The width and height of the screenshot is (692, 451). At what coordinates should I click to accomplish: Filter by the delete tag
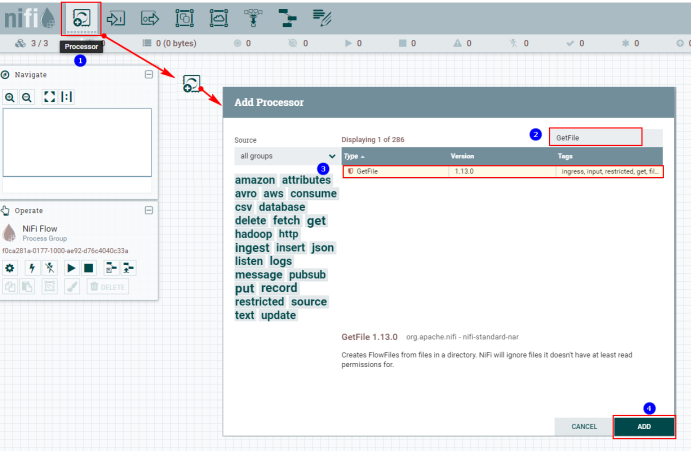pos(251,221)
